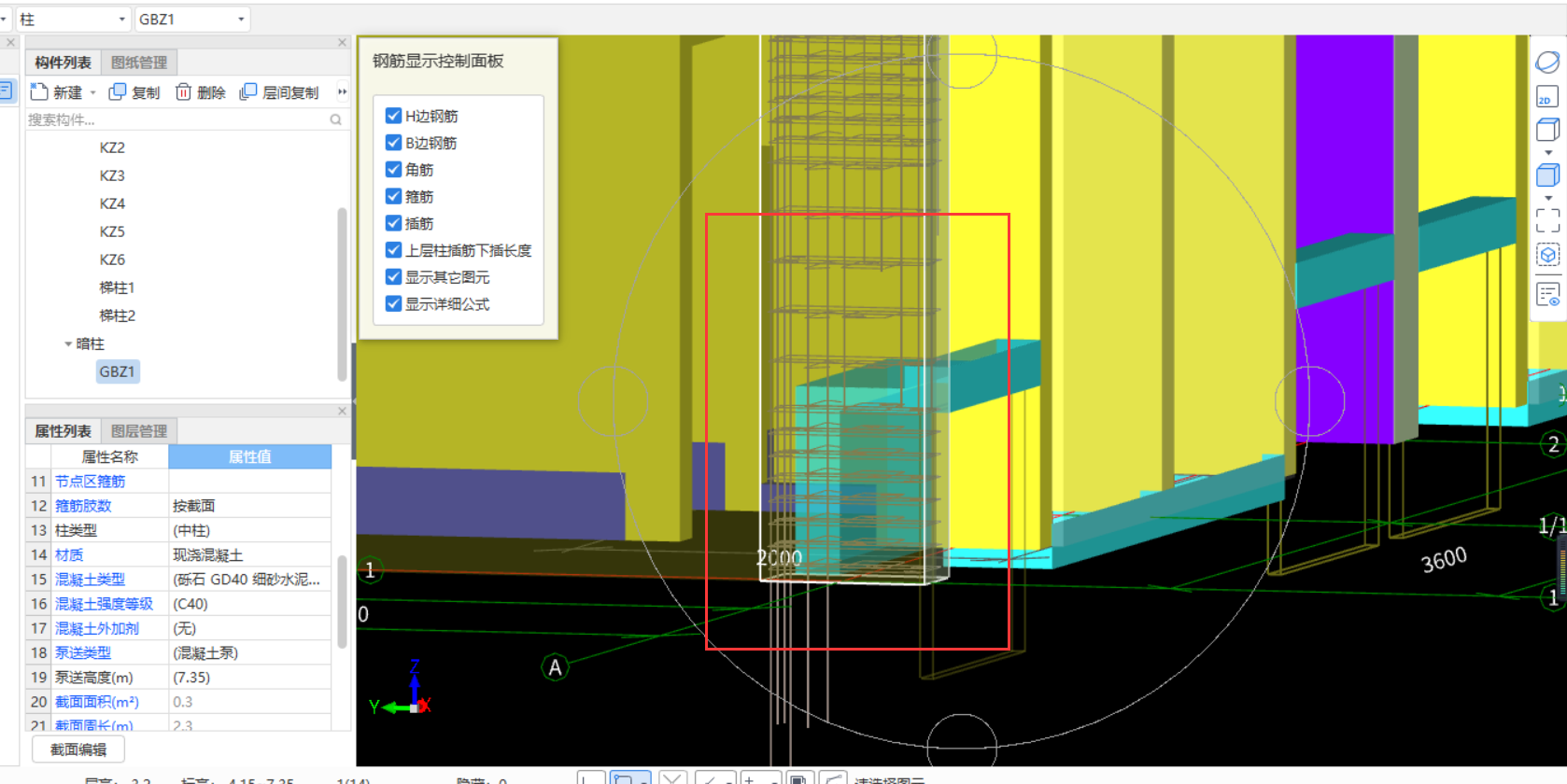Switch to 属性列表 tab
The image size is (1567, 784).
pyautogui.click(x=63, y=431)
